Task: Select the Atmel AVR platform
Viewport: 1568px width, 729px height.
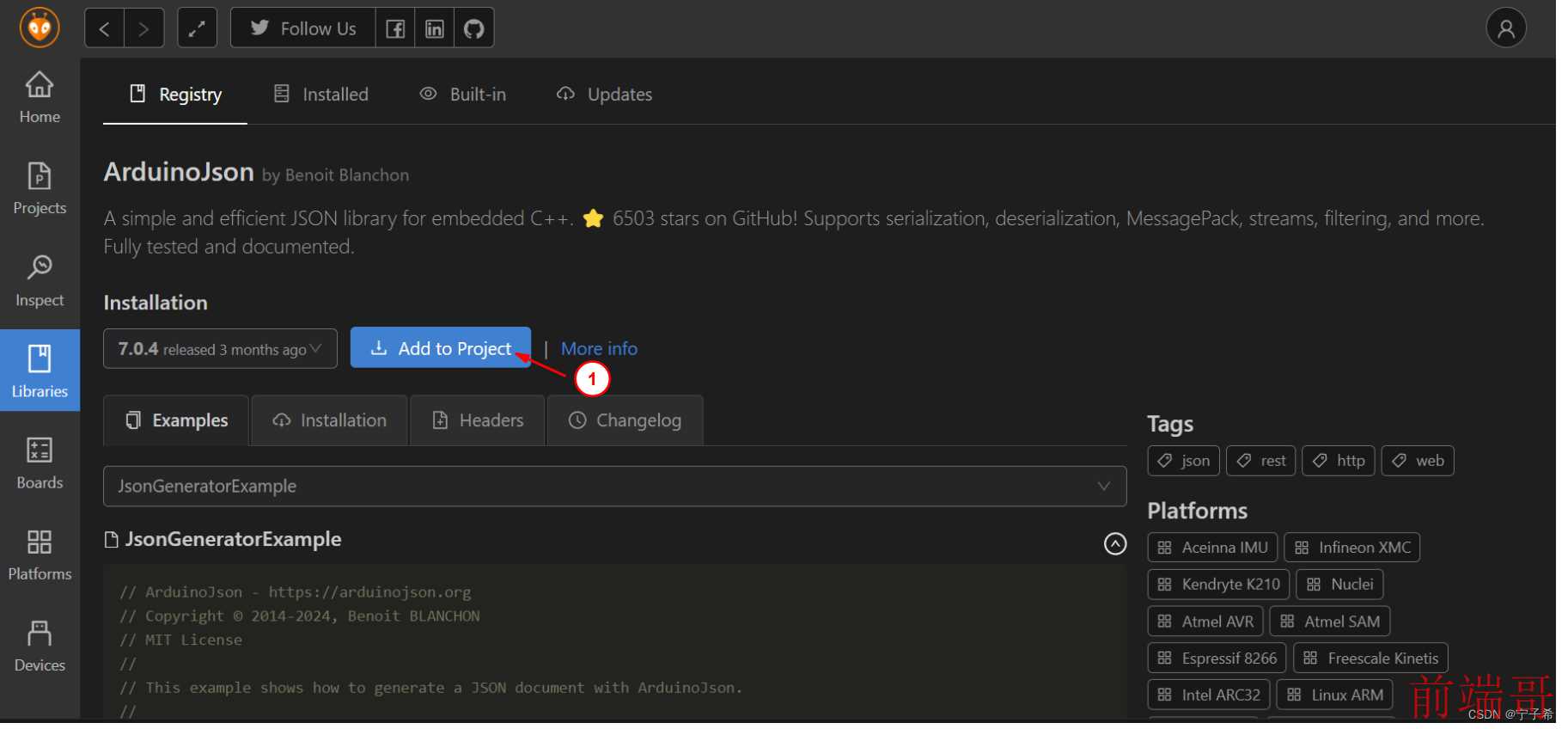Action: (1205, 622)
